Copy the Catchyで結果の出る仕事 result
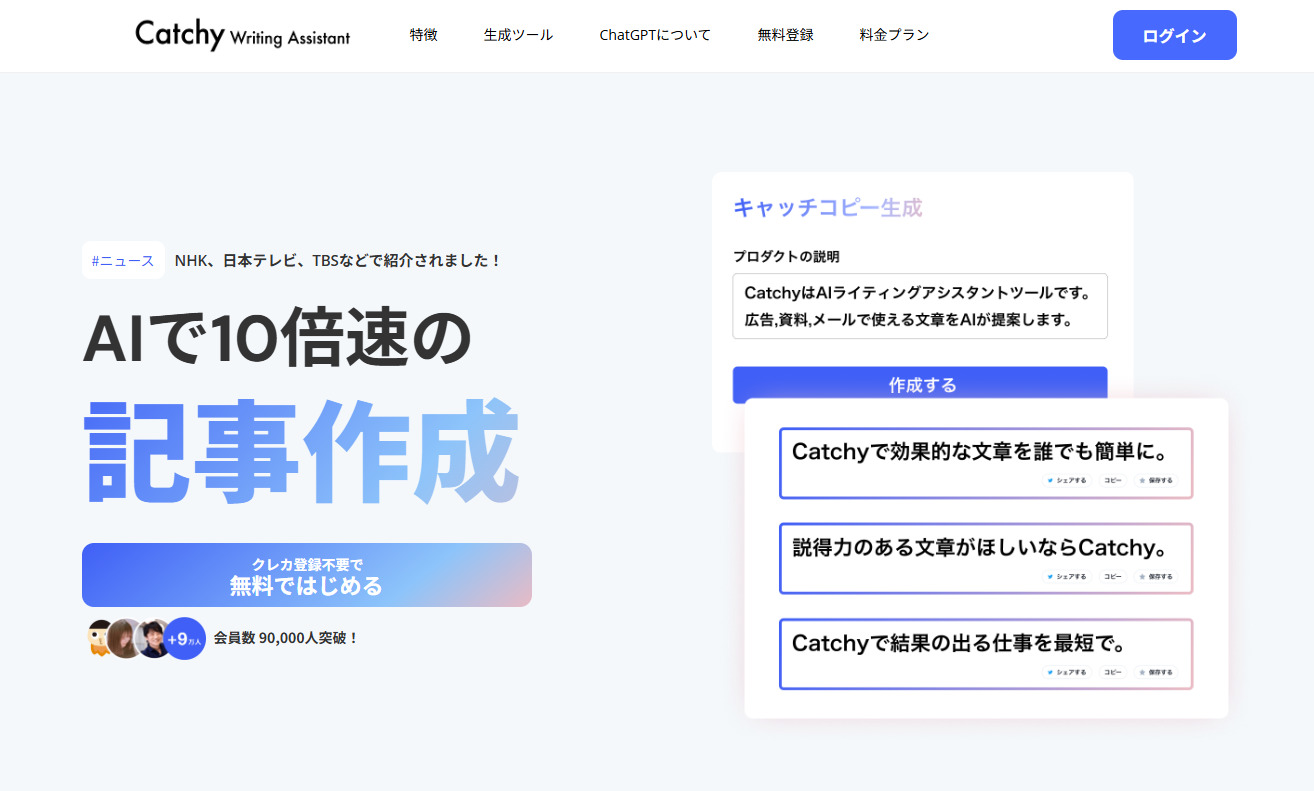Screen dimensions: 1314x791 coord(1113,672)
